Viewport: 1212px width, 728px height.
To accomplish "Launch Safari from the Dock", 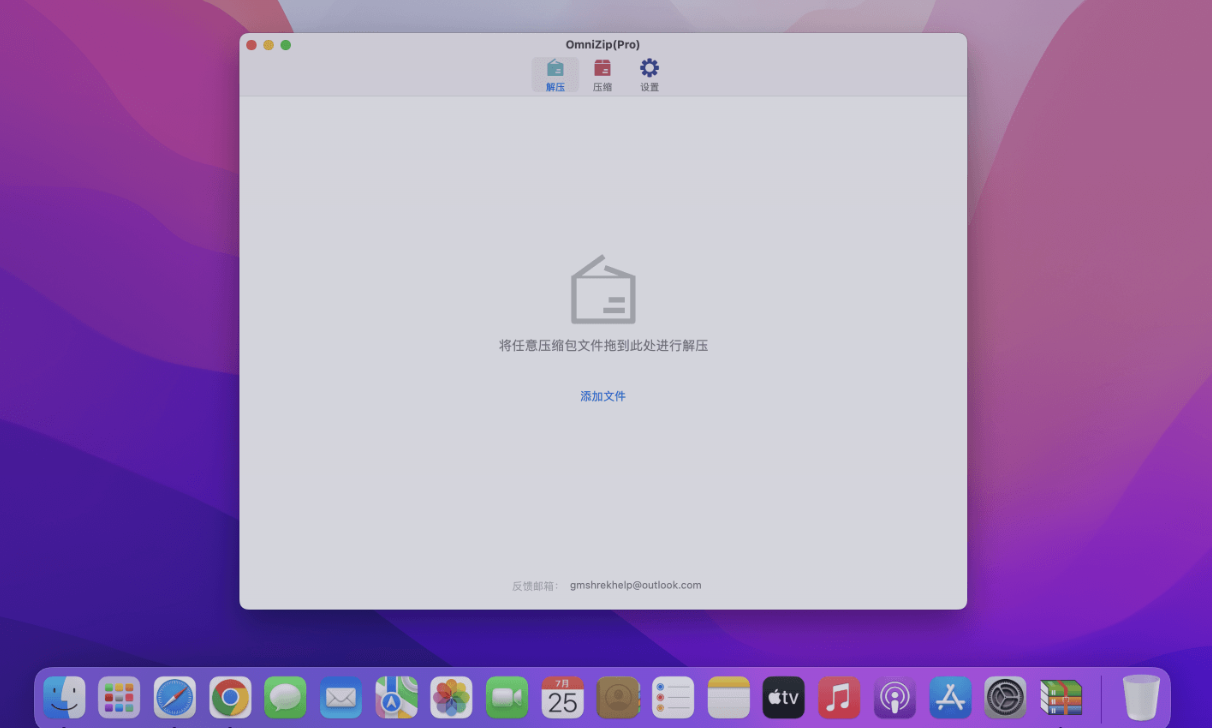I will pos(174,697).
